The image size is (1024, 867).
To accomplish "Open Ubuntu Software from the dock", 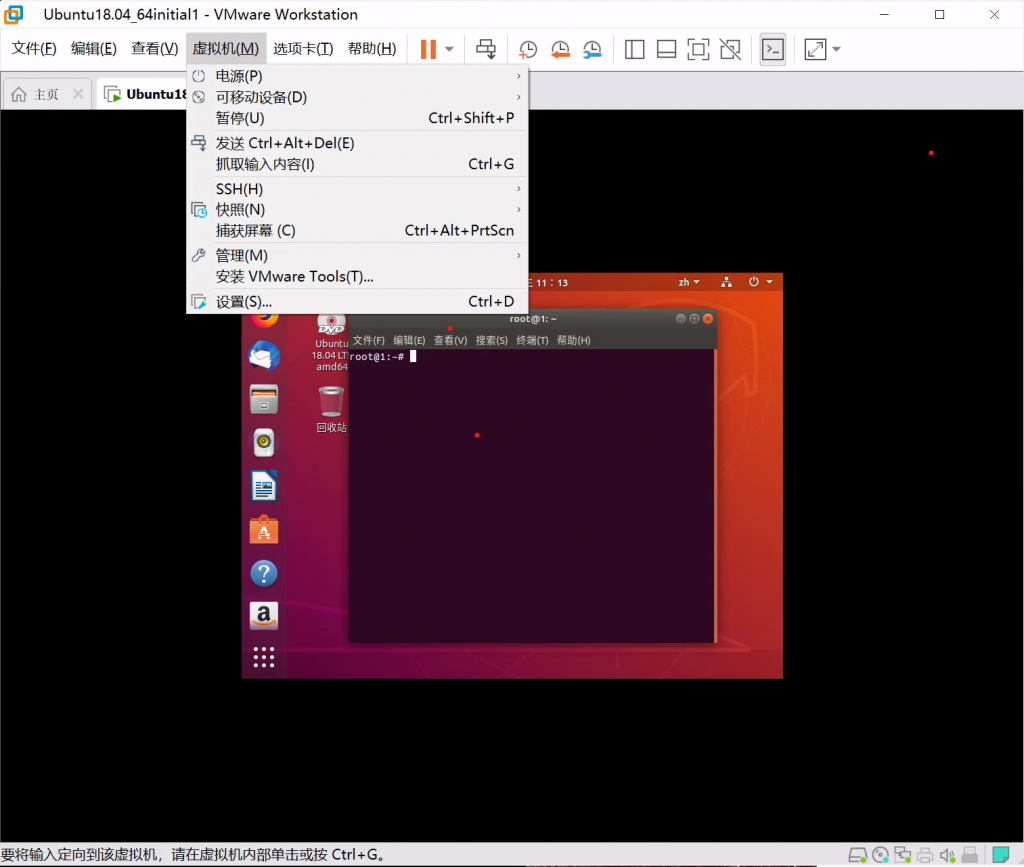I will tap(264, 530).
